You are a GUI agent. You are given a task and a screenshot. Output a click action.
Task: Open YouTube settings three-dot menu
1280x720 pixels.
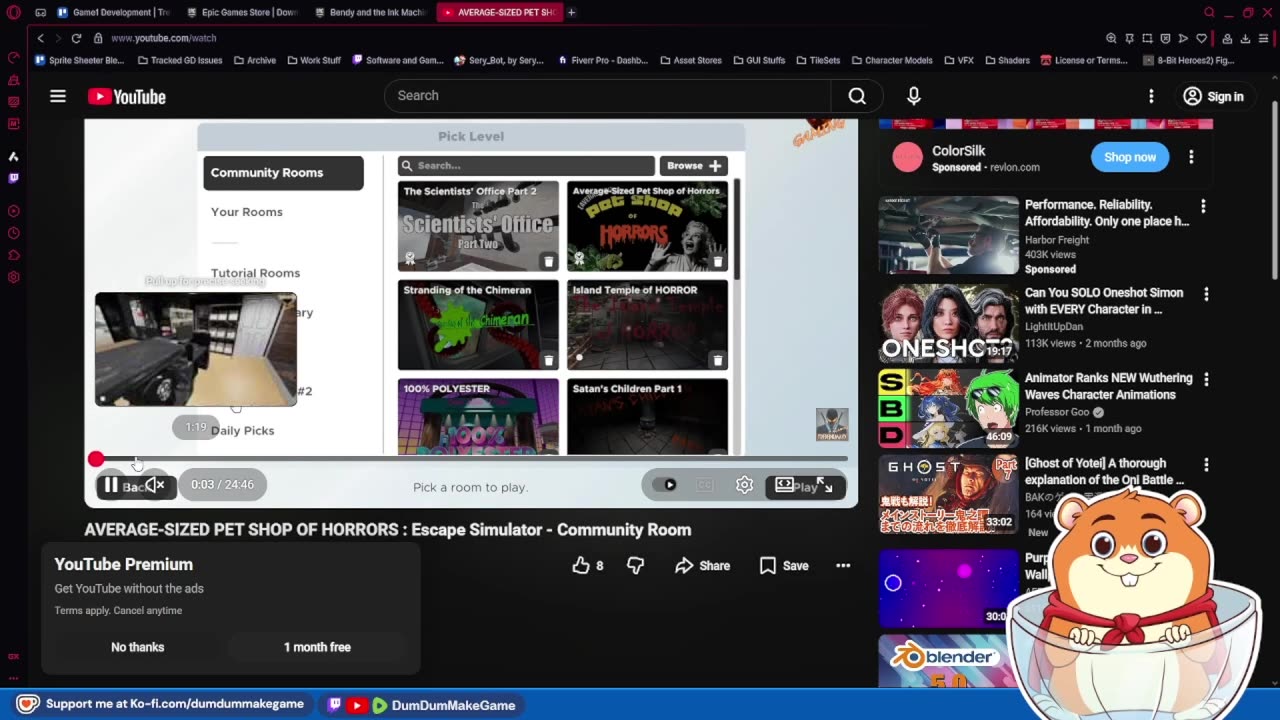click(1151, 96)
